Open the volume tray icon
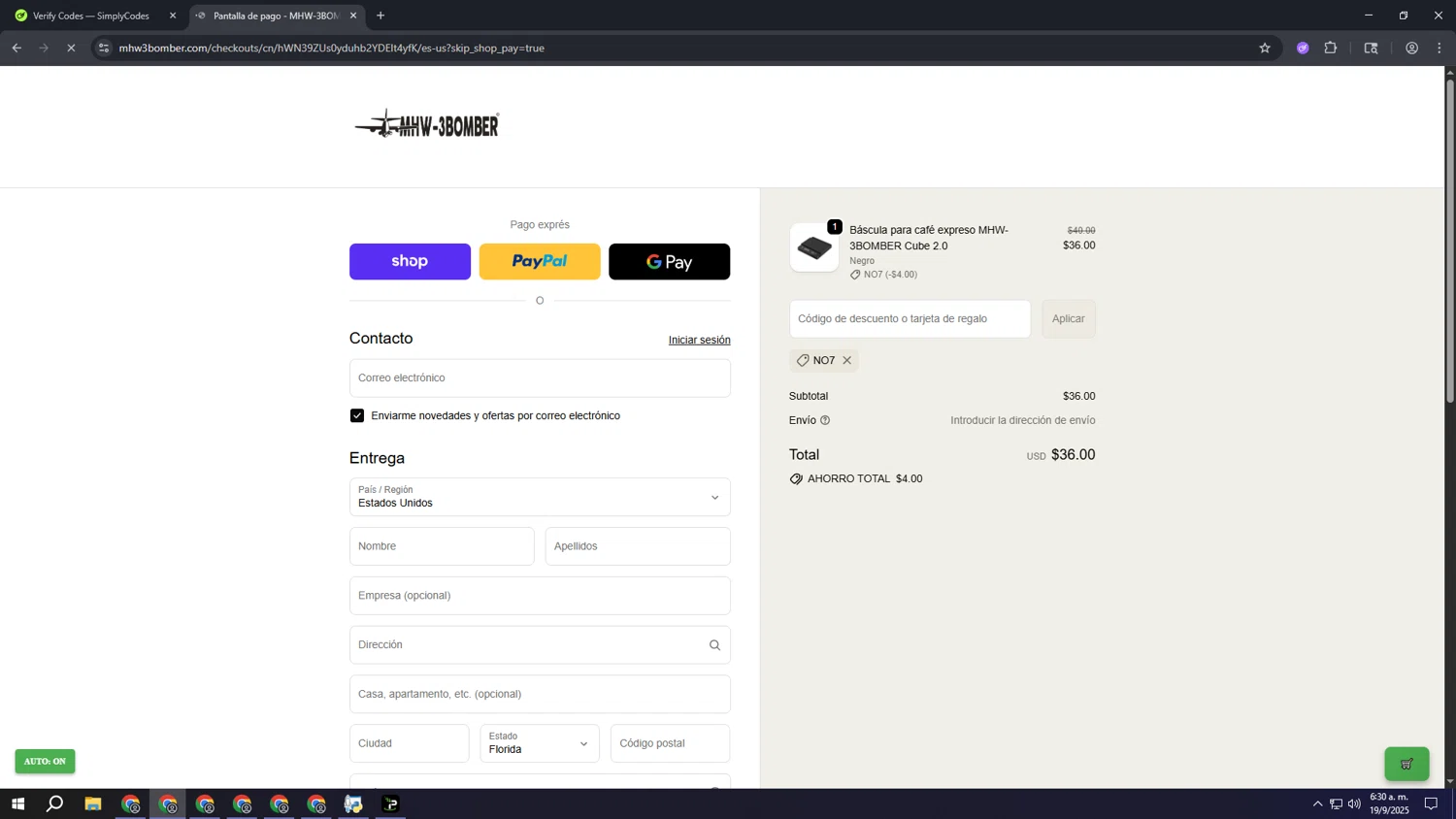Image resolution: width=1456 pixels, height=819 pixels. pyautogui.click(x=1354, y=803)
